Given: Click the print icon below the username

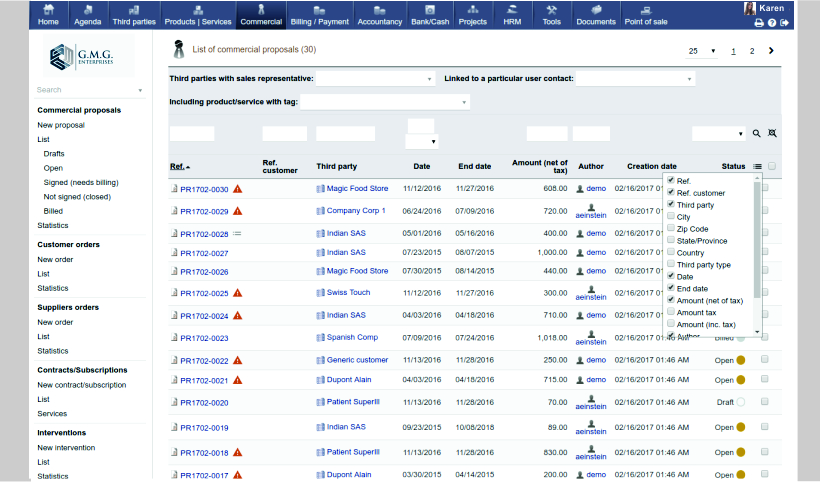Looking at the screenshot, I should 759,22.
